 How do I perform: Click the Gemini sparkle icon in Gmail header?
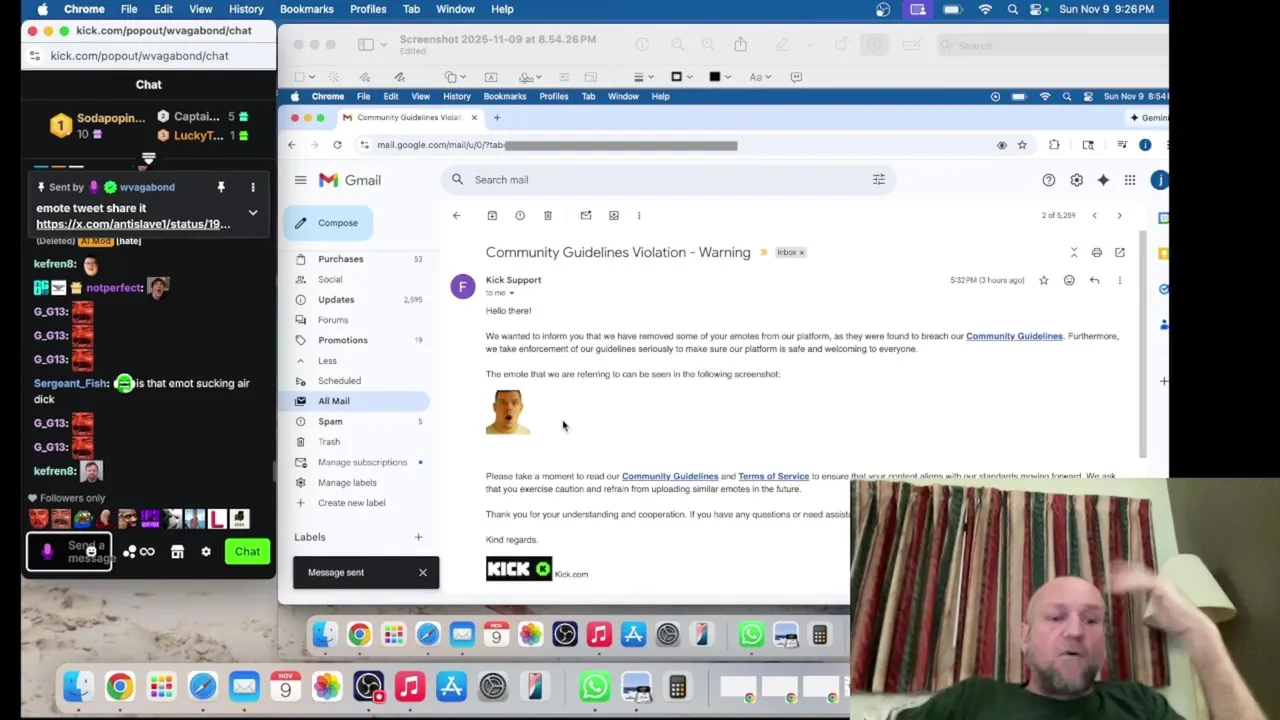click(1103, 180)
